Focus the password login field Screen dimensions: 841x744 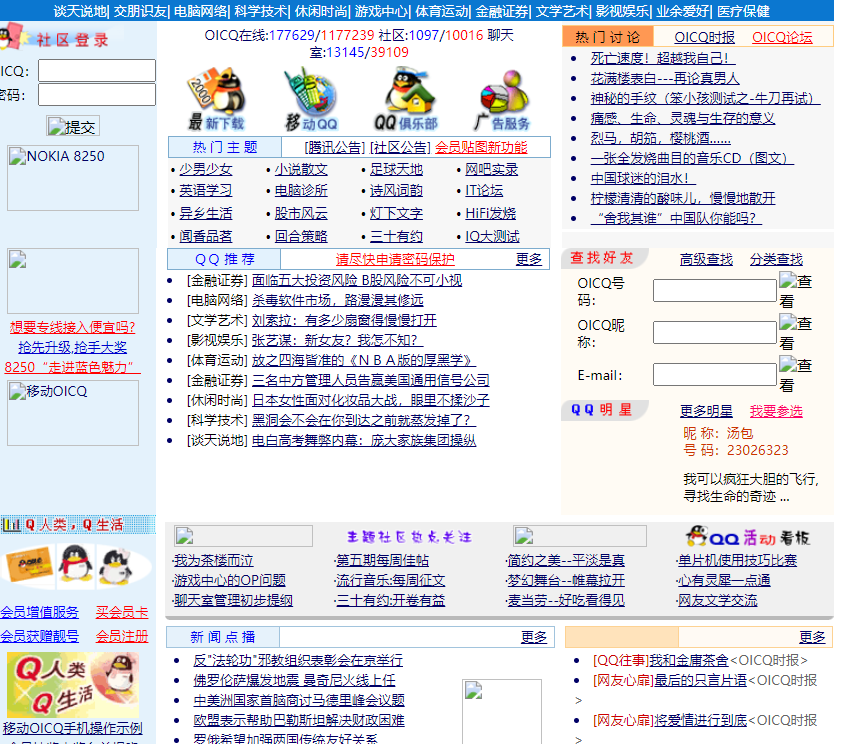(97, 94)
